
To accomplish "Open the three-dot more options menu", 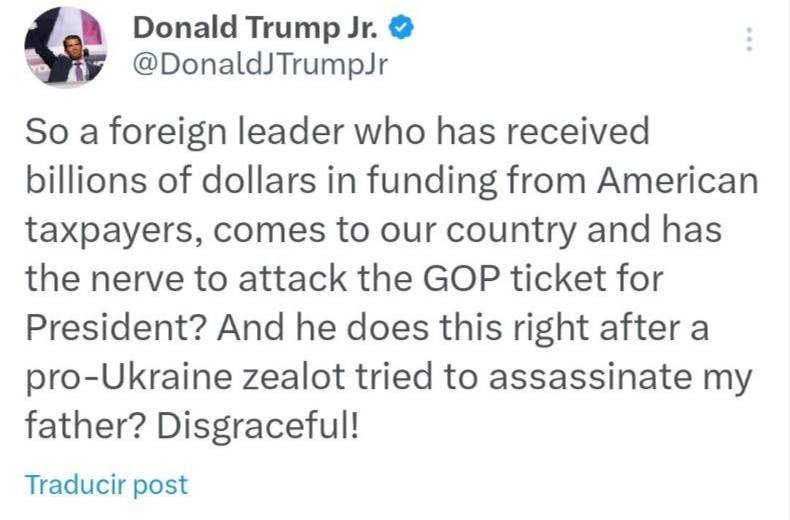I will pyautogui.click(x=748, y=40).
